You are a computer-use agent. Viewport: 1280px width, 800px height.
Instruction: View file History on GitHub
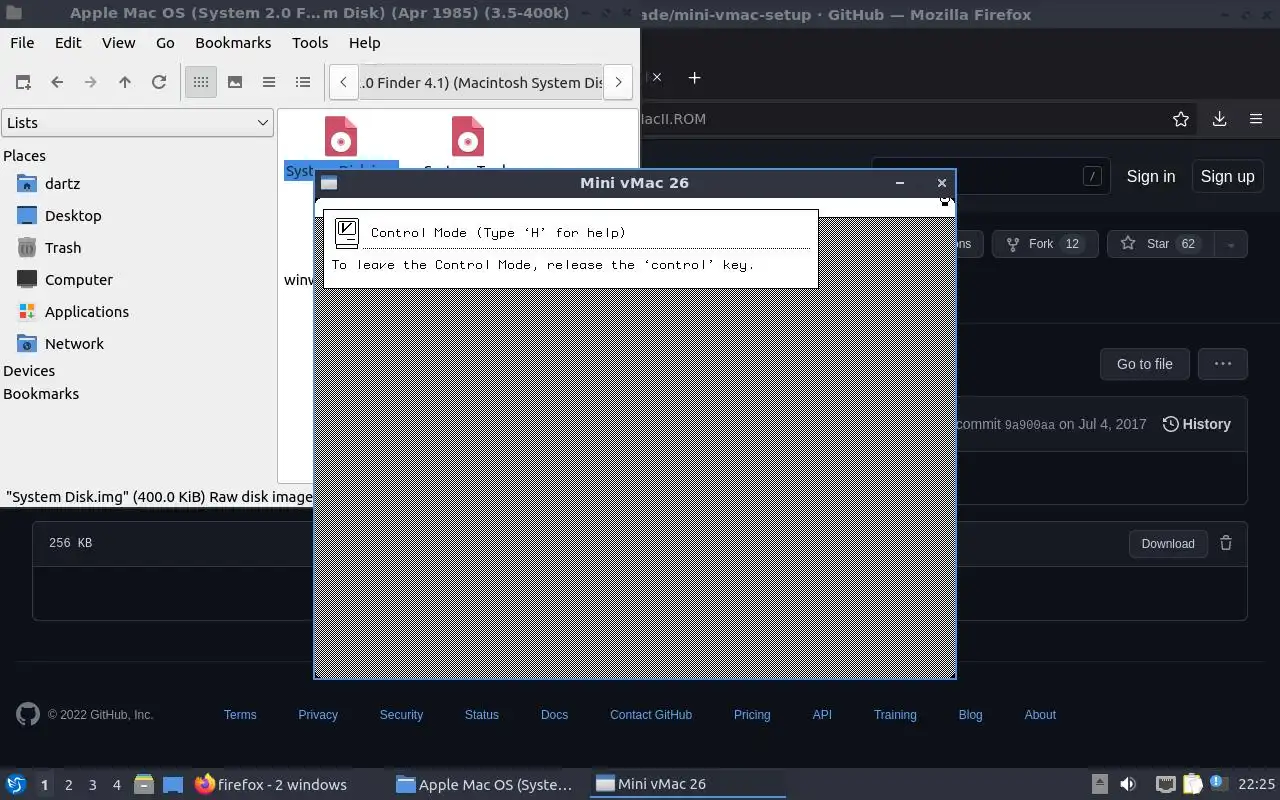pos(1196,424)
